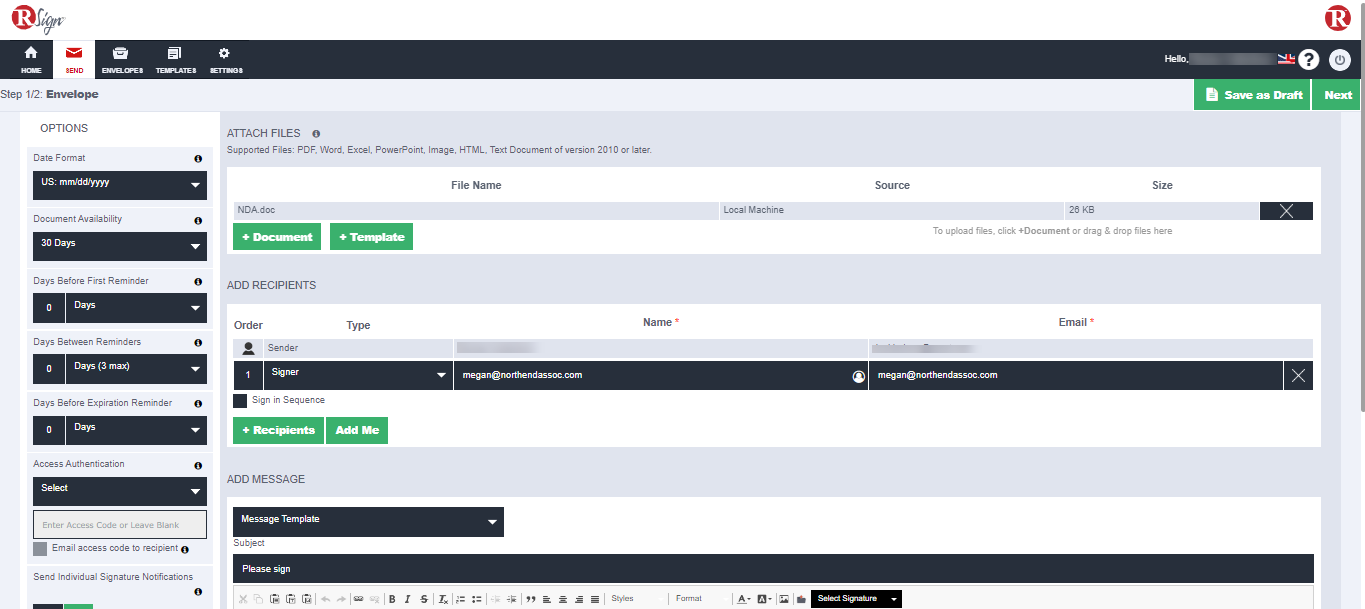This screenshot has height=609, width=1365.
Task: Click the Enter Access Code input field
Action: (120, 525)
